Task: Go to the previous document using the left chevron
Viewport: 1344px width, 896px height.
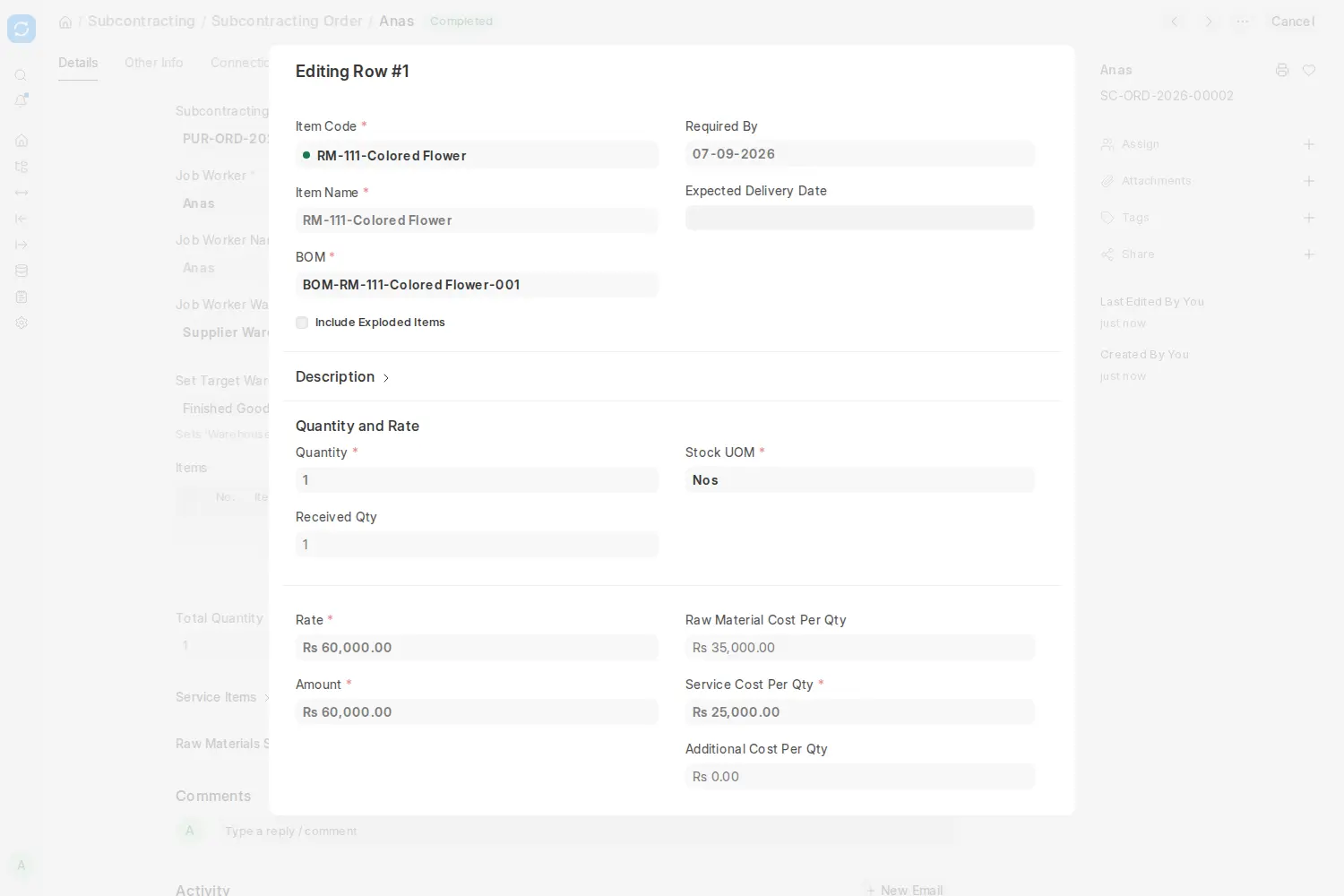Action: pyautogui.click(x=1175, y=22)
